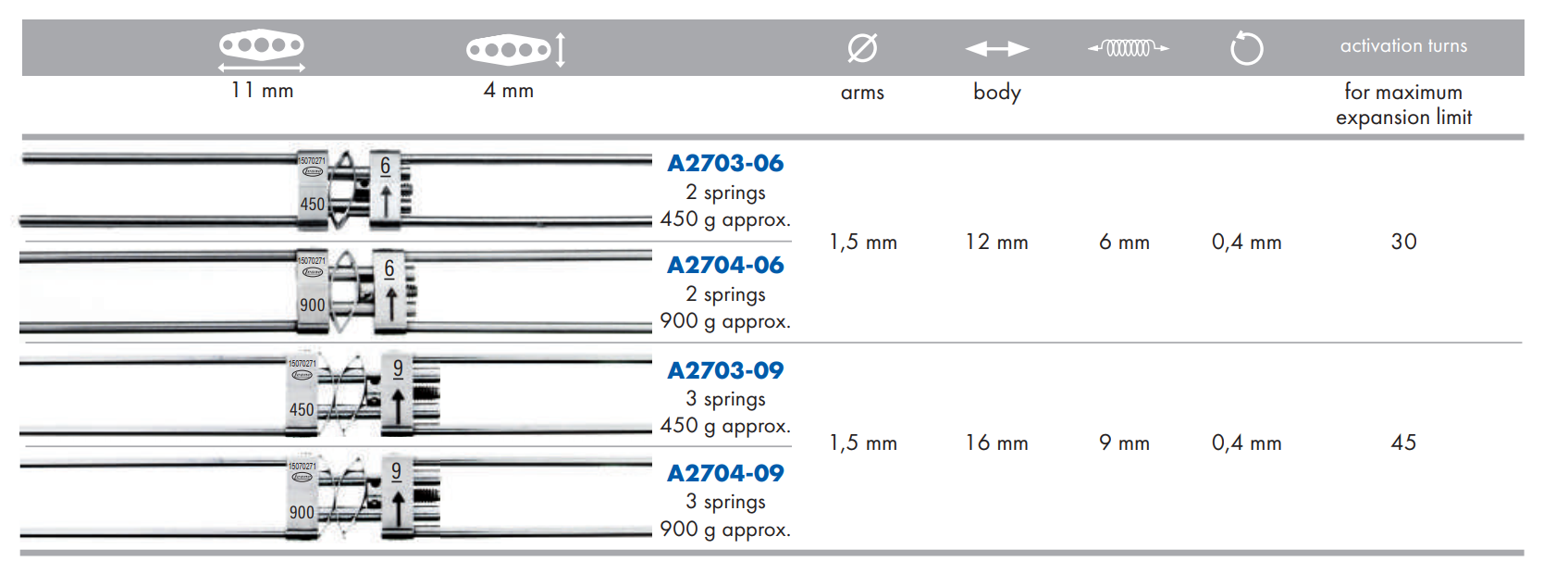
Task: Click the circular rotation arrow icon
Action: tap(1246, 48)
